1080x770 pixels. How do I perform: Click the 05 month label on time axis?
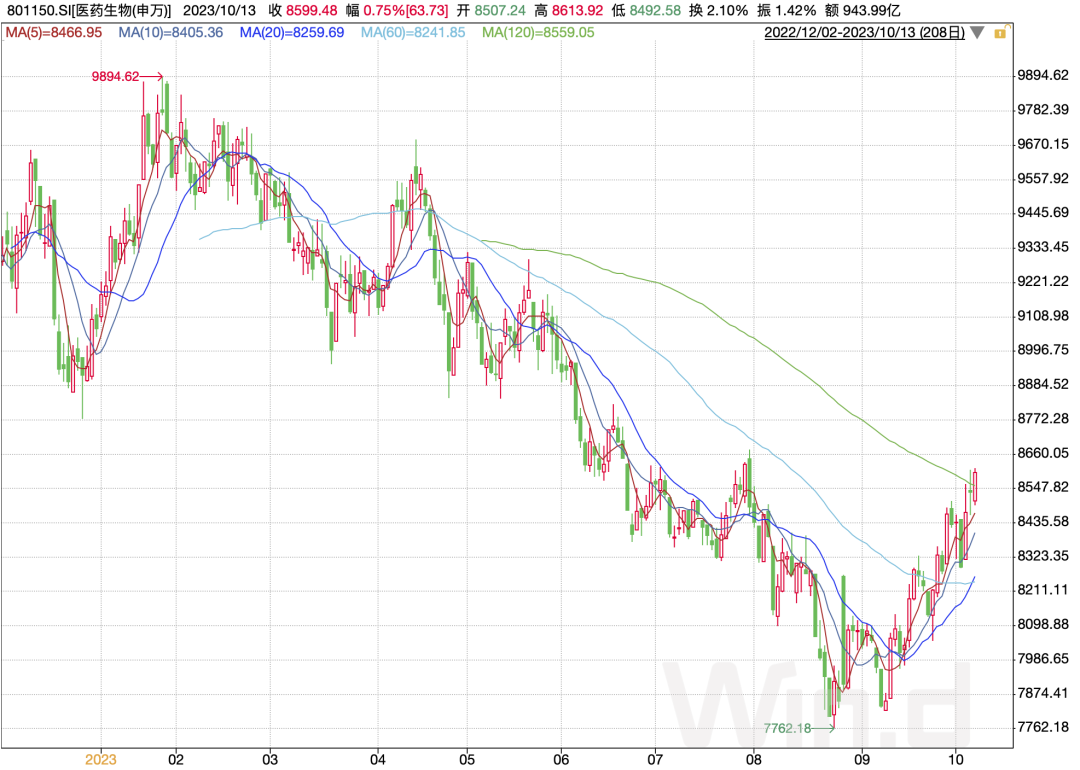pos(467,760)
